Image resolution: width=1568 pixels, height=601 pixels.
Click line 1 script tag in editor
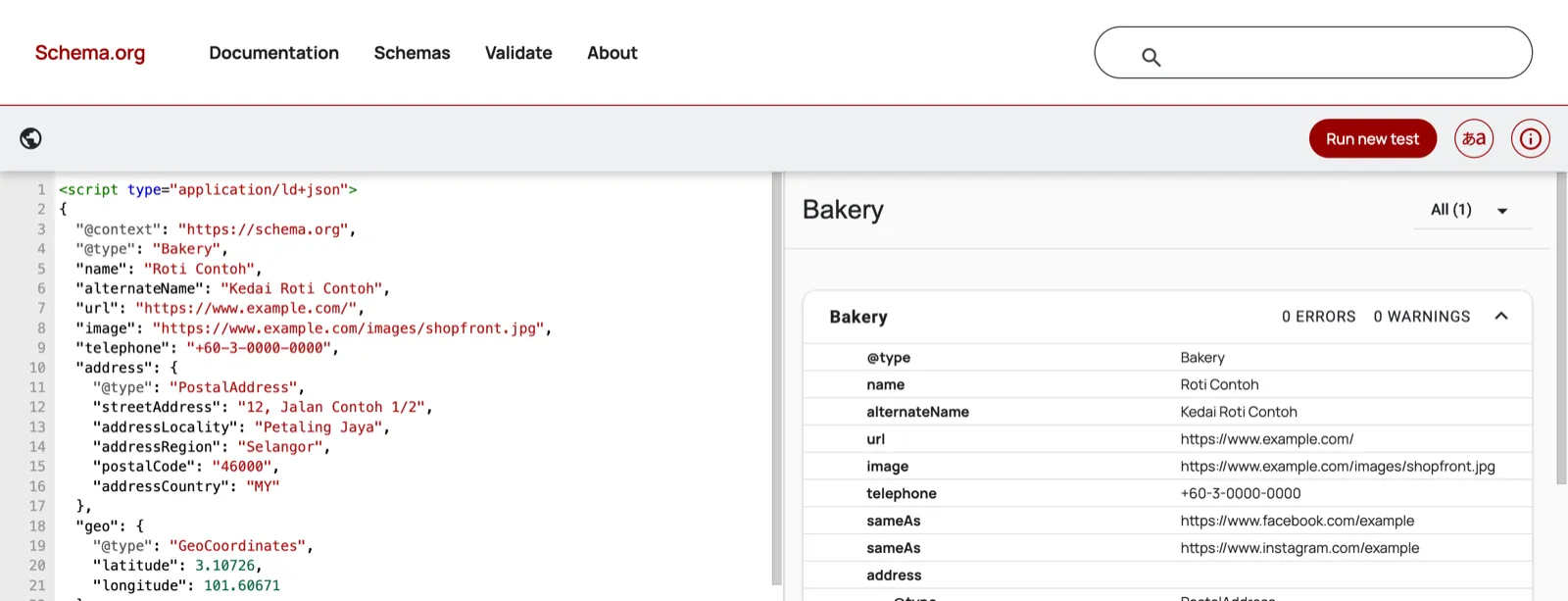[208, 189]
